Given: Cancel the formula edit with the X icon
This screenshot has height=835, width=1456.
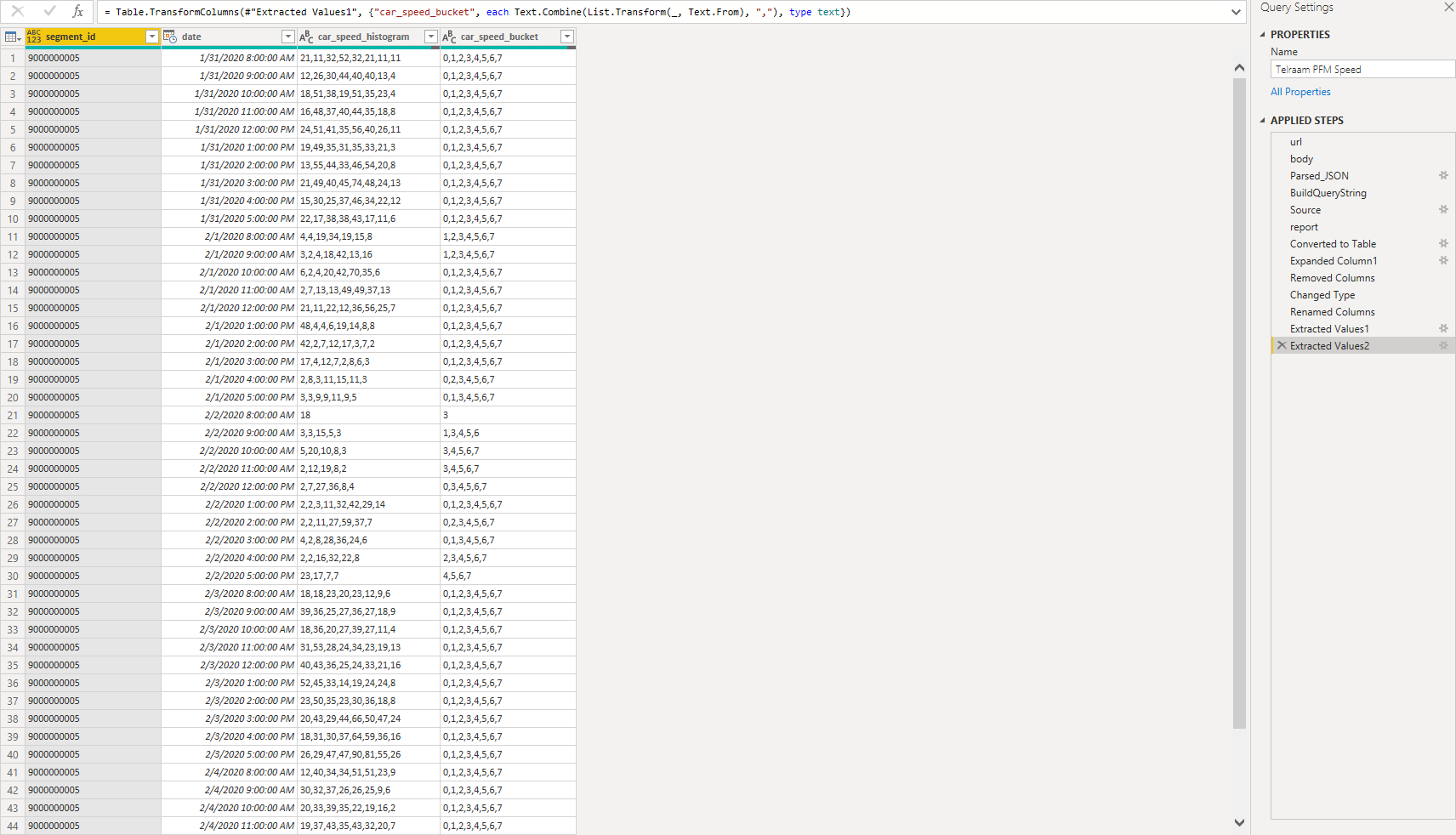Looking at the screenshot, I should click(18, 11).
